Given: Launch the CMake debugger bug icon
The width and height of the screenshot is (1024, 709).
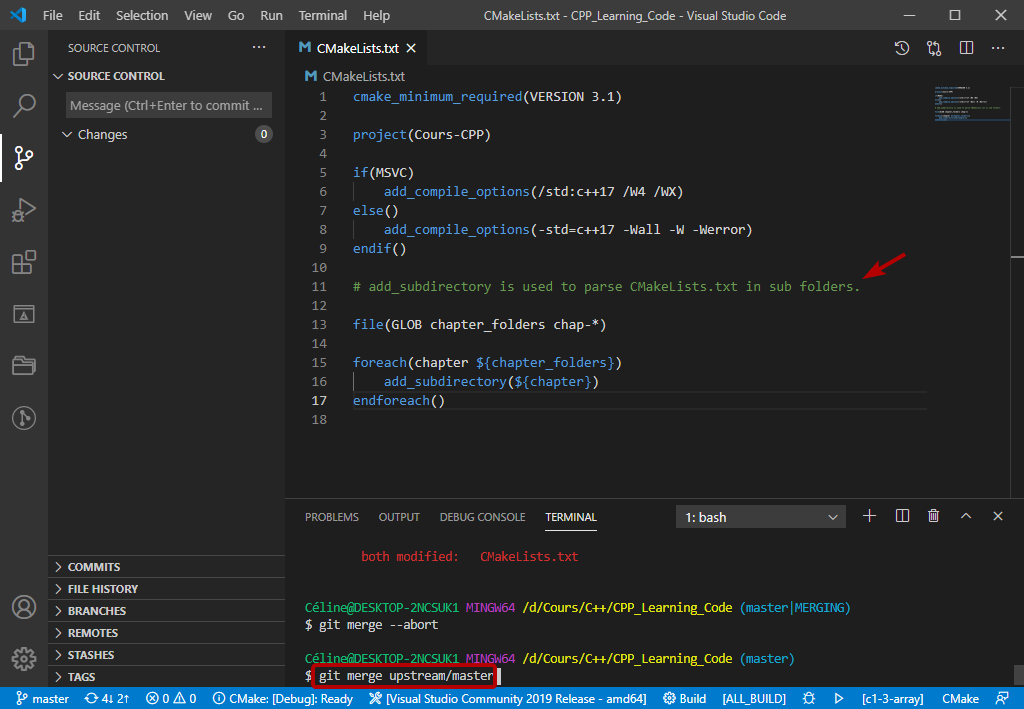Looking at the screenshot, I should point(809,699).
